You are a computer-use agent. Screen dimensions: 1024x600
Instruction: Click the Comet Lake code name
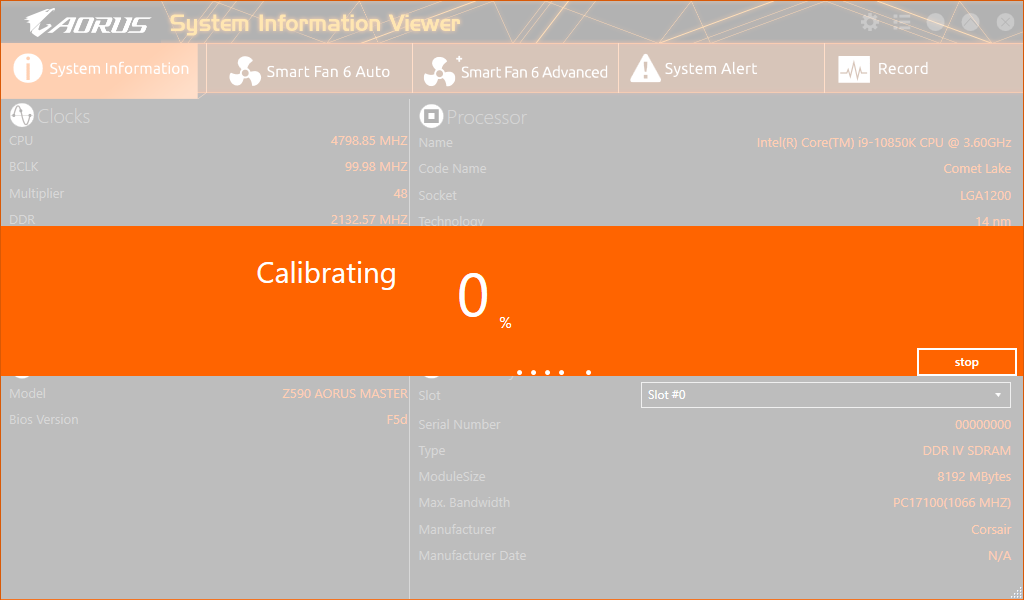[x=977, y=168]
